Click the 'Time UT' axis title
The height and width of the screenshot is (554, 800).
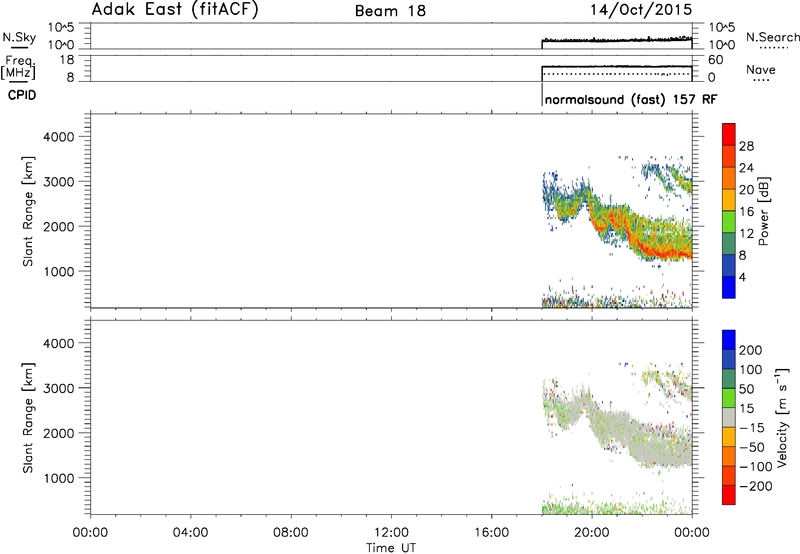pyautogui.click(x=391, y=548)
